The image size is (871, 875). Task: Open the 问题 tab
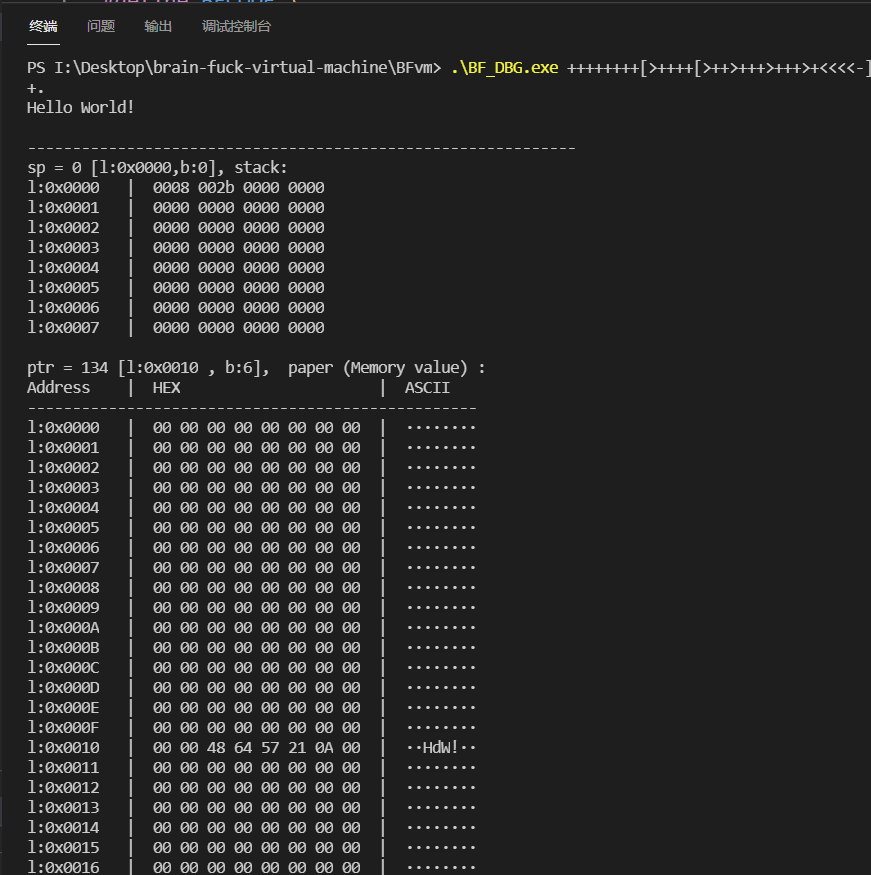coord(101,26)
